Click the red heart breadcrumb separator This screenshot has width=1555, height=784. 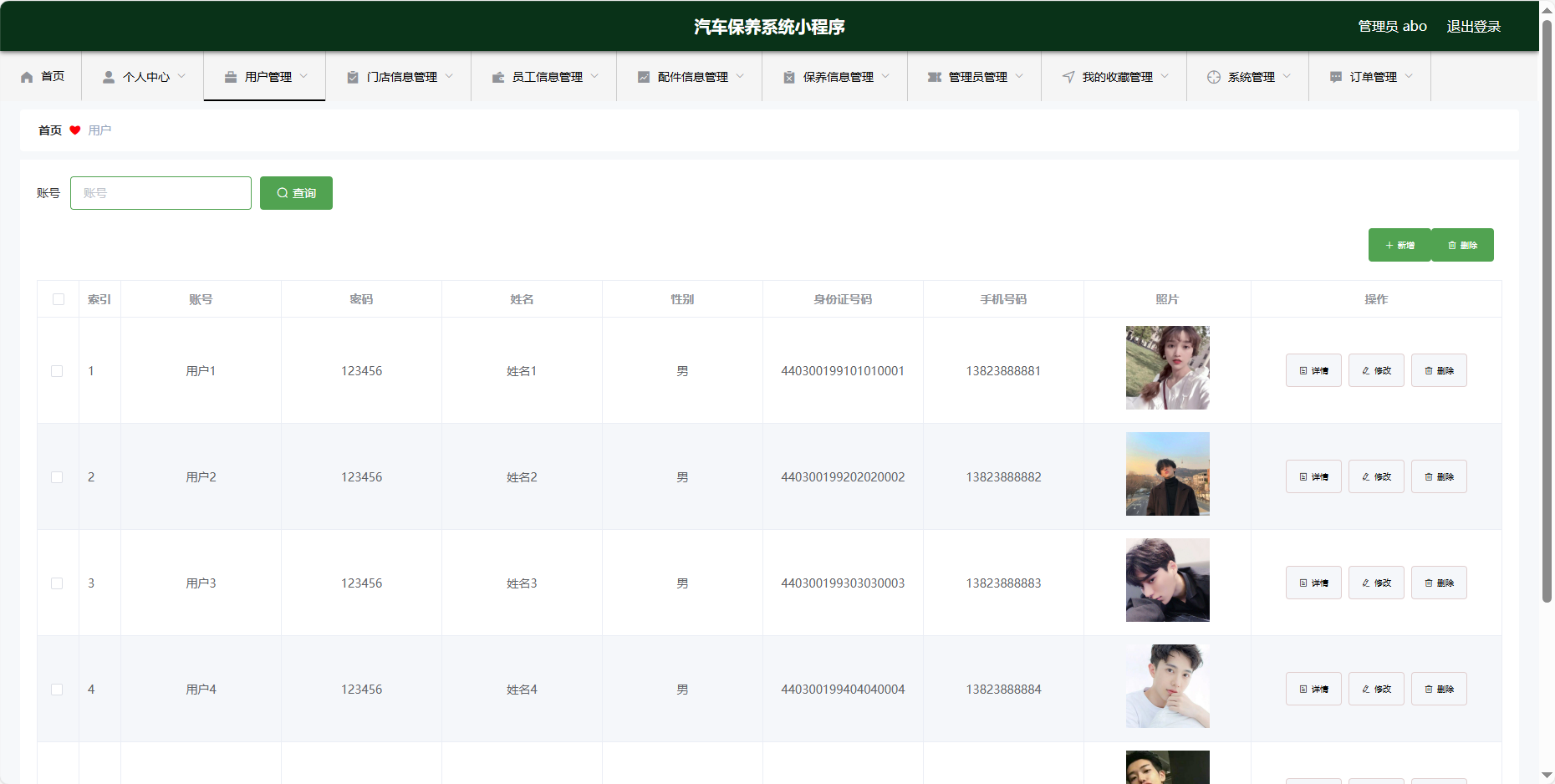tap(75, 130)
